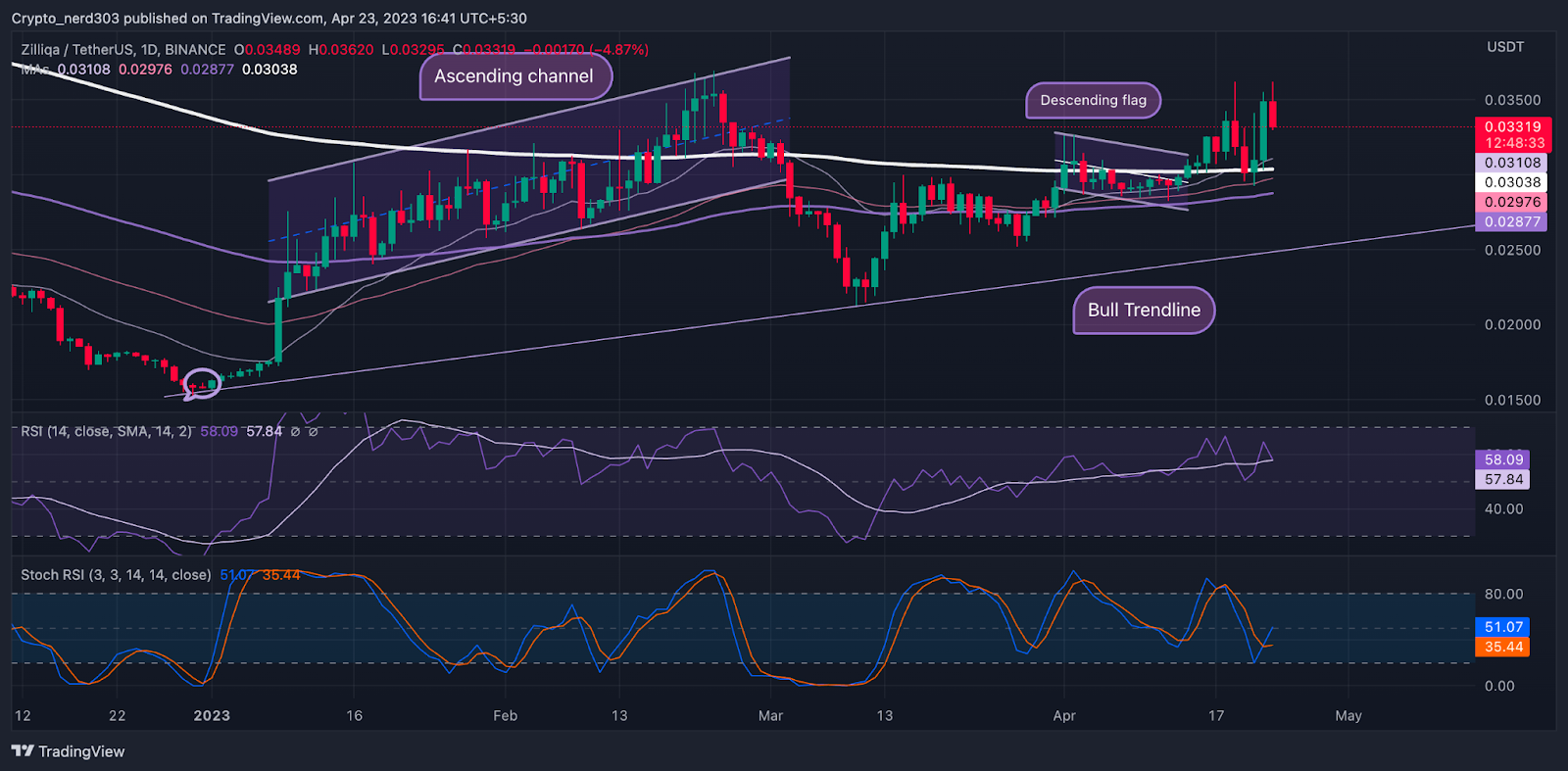Click the 57.84 RSI axis tag
Viewport: 1568px width, 771px height.
1502,479
